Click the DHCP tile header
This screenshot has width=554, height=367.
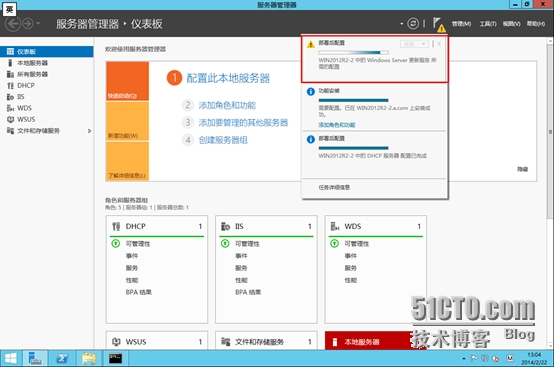click(157, 226)
